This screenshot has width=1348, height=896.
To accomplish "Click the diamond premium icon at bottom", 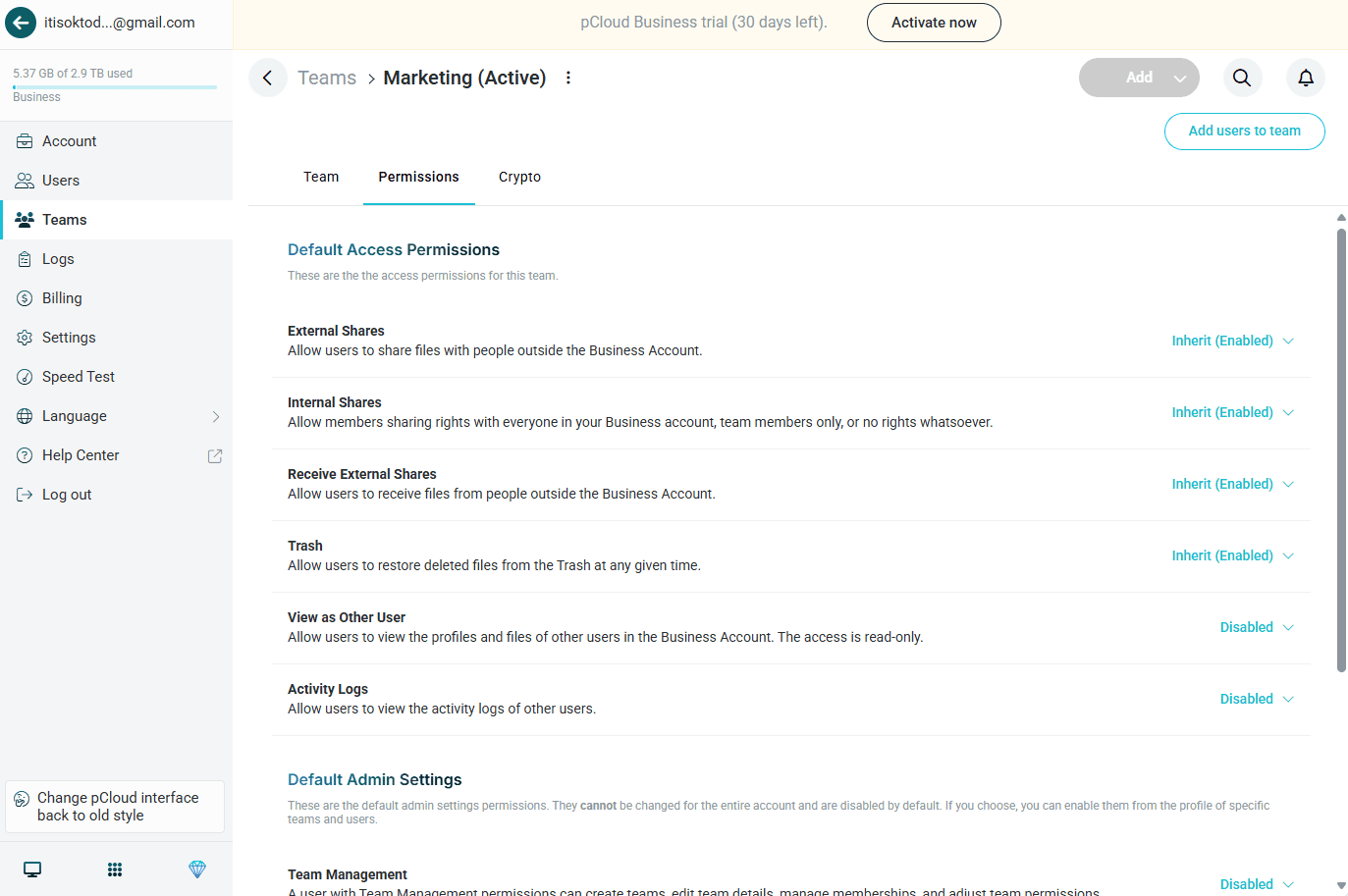I will [x=197, y=870].
